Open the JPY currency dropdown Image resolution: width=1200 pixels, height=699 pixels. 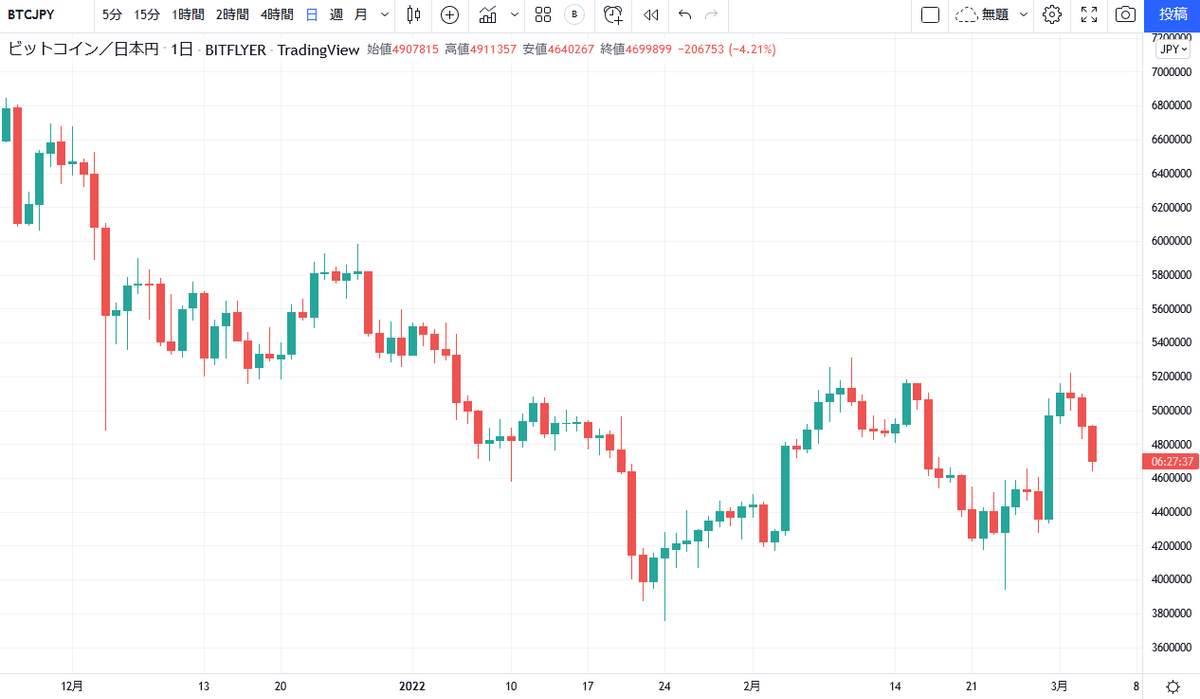[x=1171, y=49]
